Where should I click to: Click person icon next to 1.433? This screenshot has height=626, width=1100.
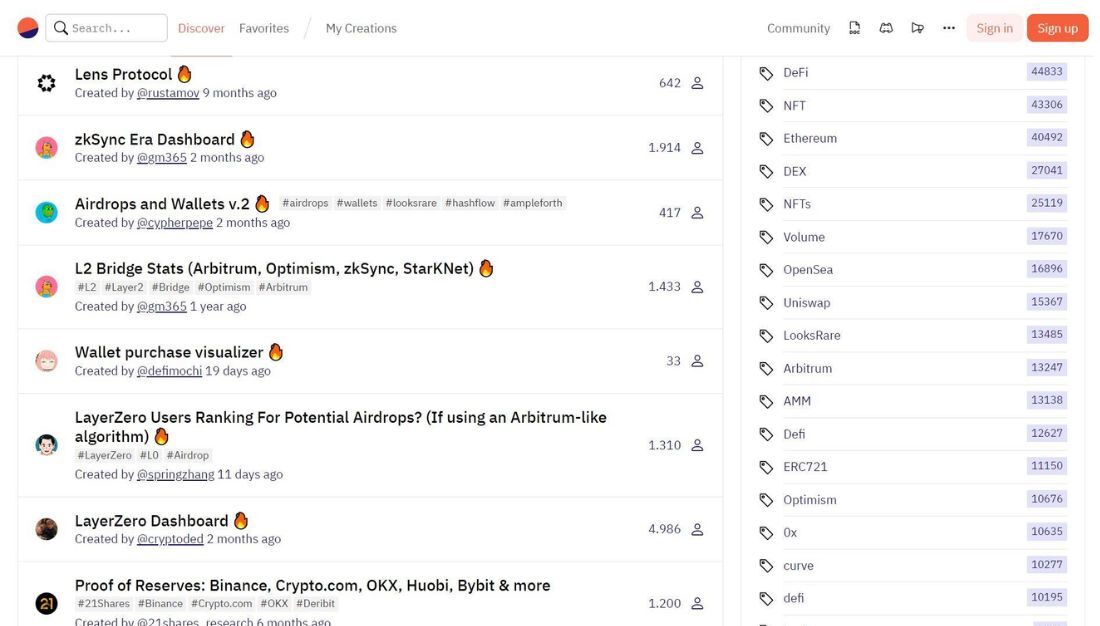697,287
